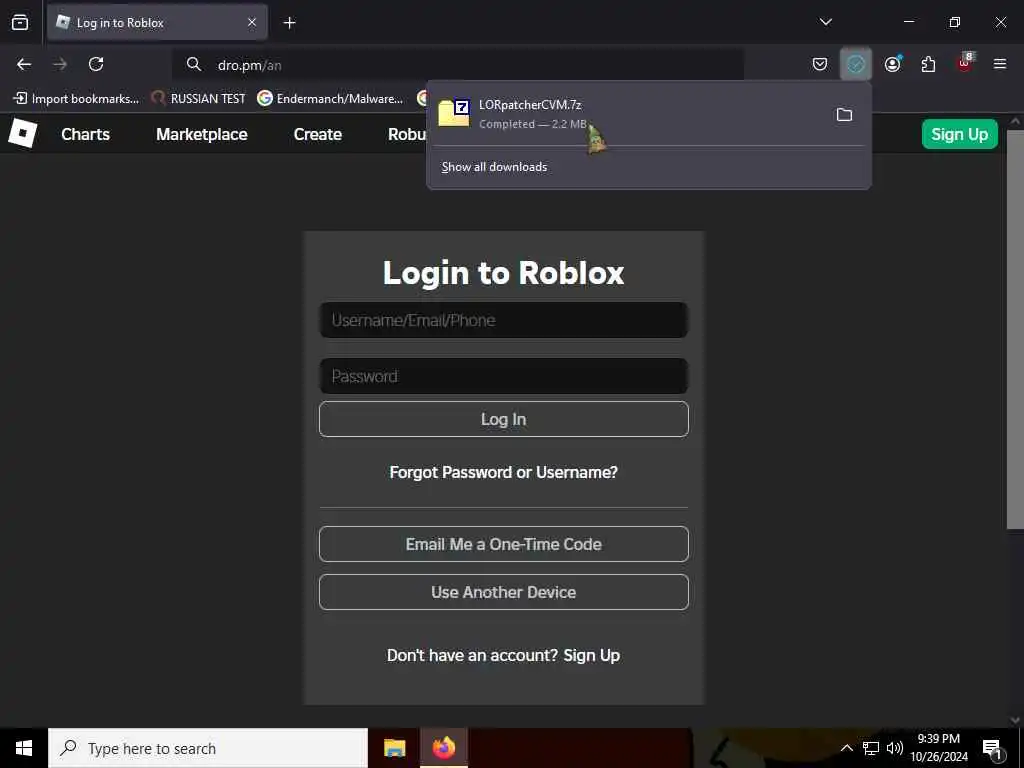This screenshot has height=768, width=1024.
Task: Click the network tray icon
Action: 871,748
